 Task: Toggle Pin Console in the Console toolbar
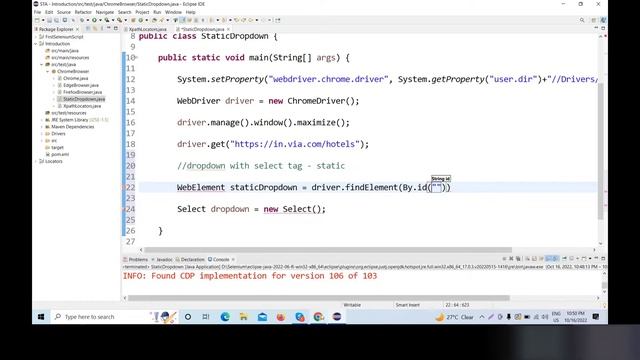[x=564, y=258]
